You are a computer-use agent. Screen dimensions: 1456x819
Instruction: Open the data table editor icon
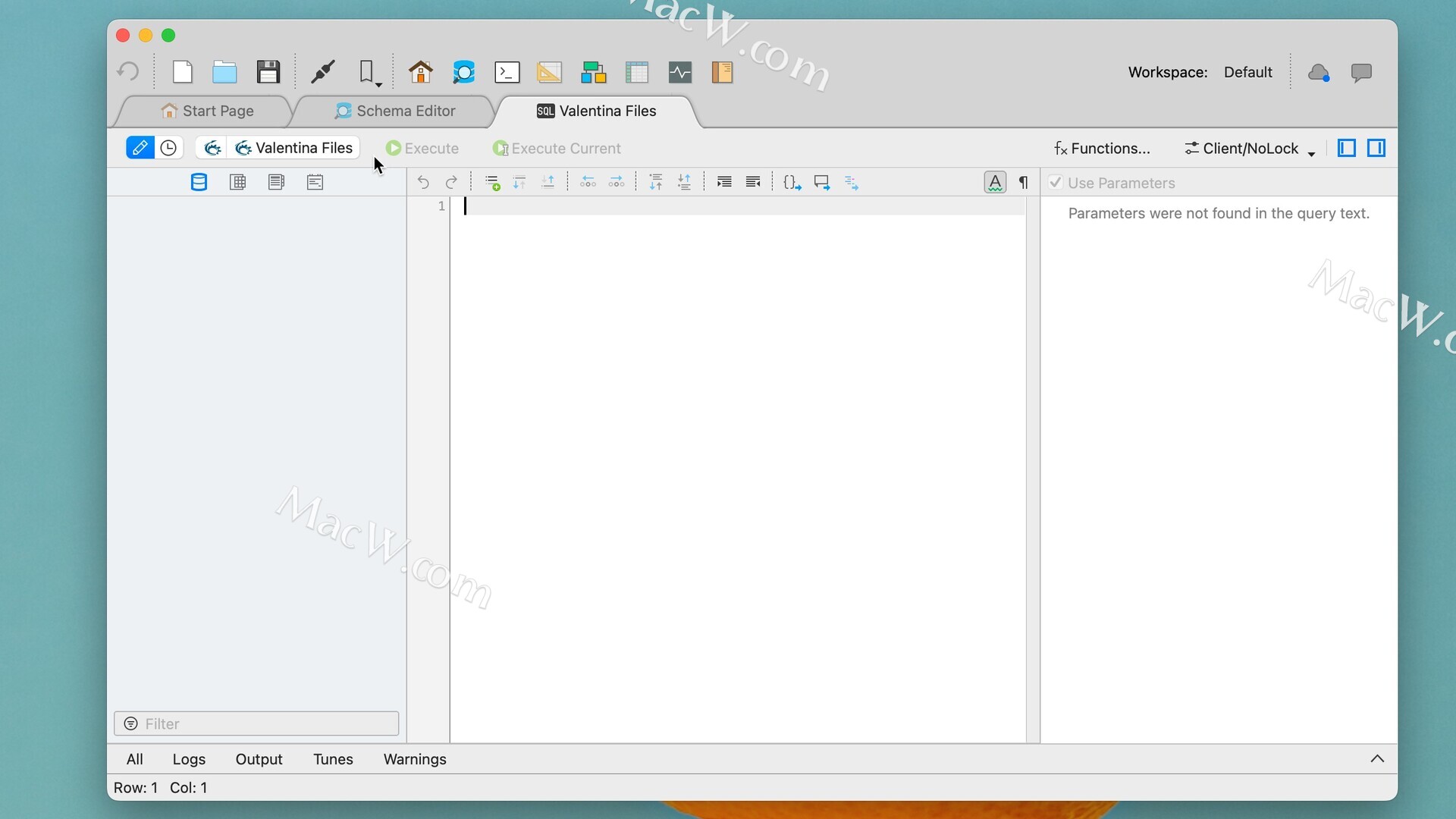(637, 72)
